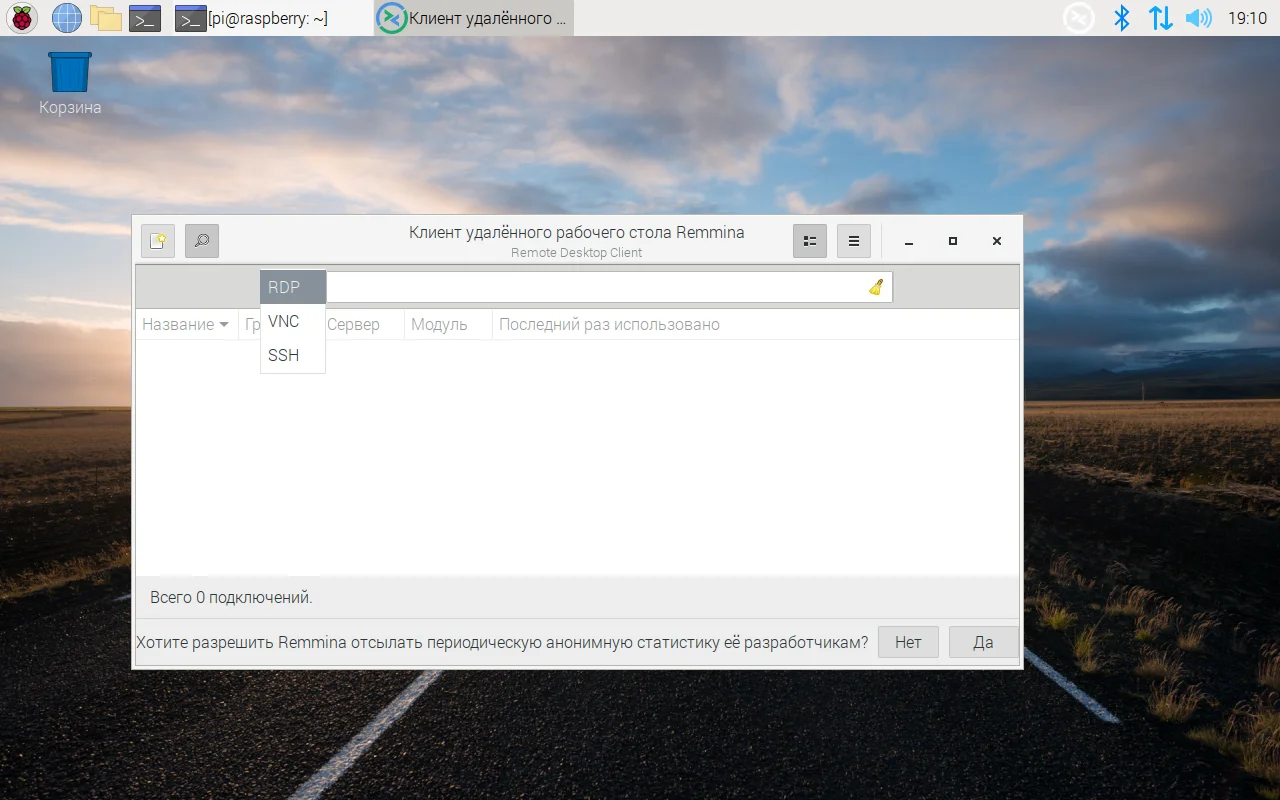Image resolution: width=1280 pixels, height=800 pixels.
Task: Open the Bluetooth menu in the tray
Action: pyautogui.click(x=1121, y=18)
